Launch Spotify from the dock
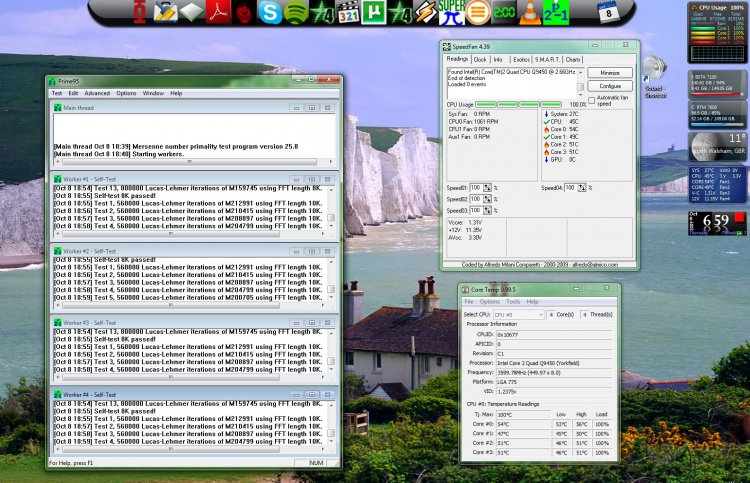The width and height of the screenshot is (750, 483). pyautogui.click(x=296, y=12)
